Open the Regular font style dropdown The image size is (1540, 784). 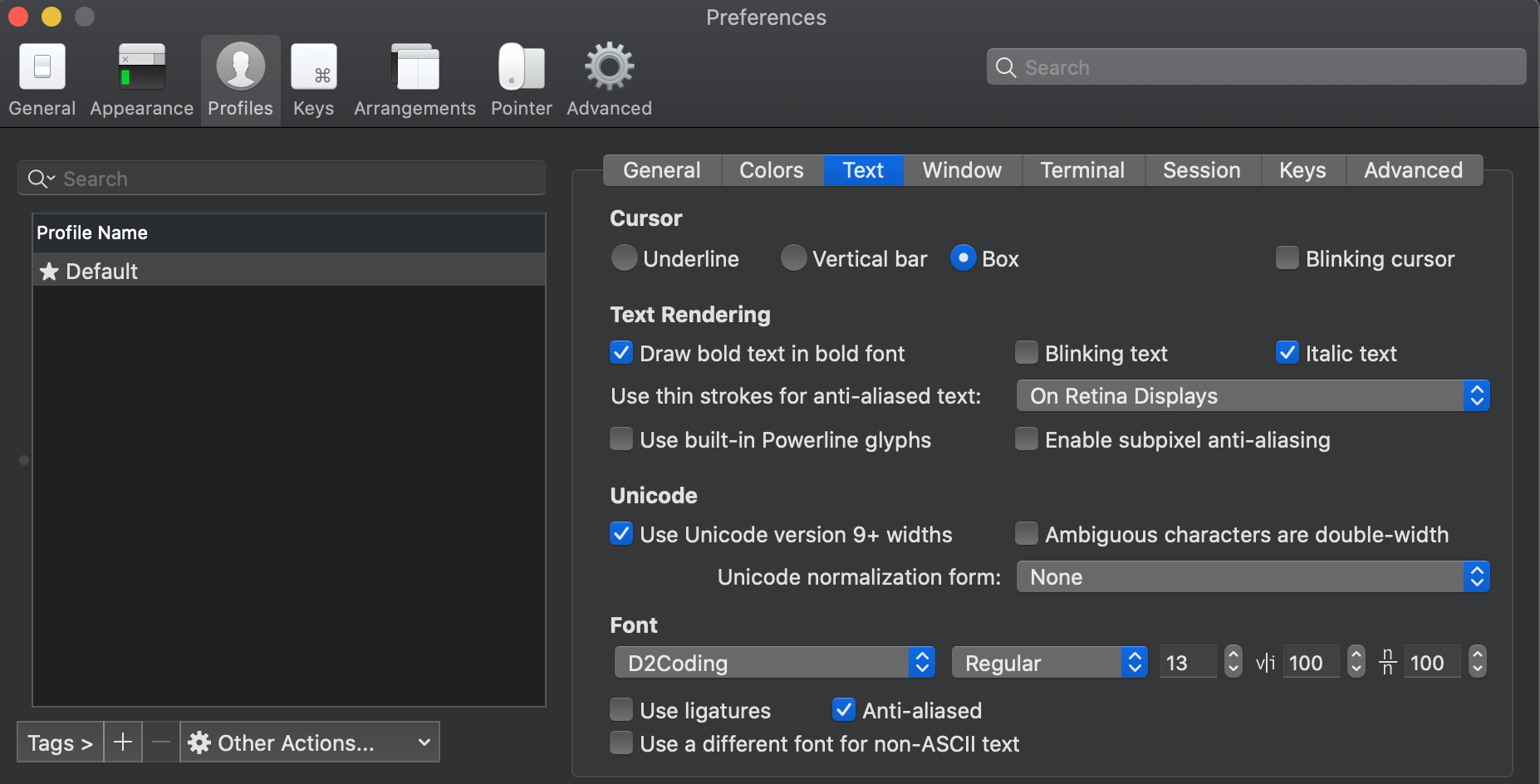click(1050, 663)
